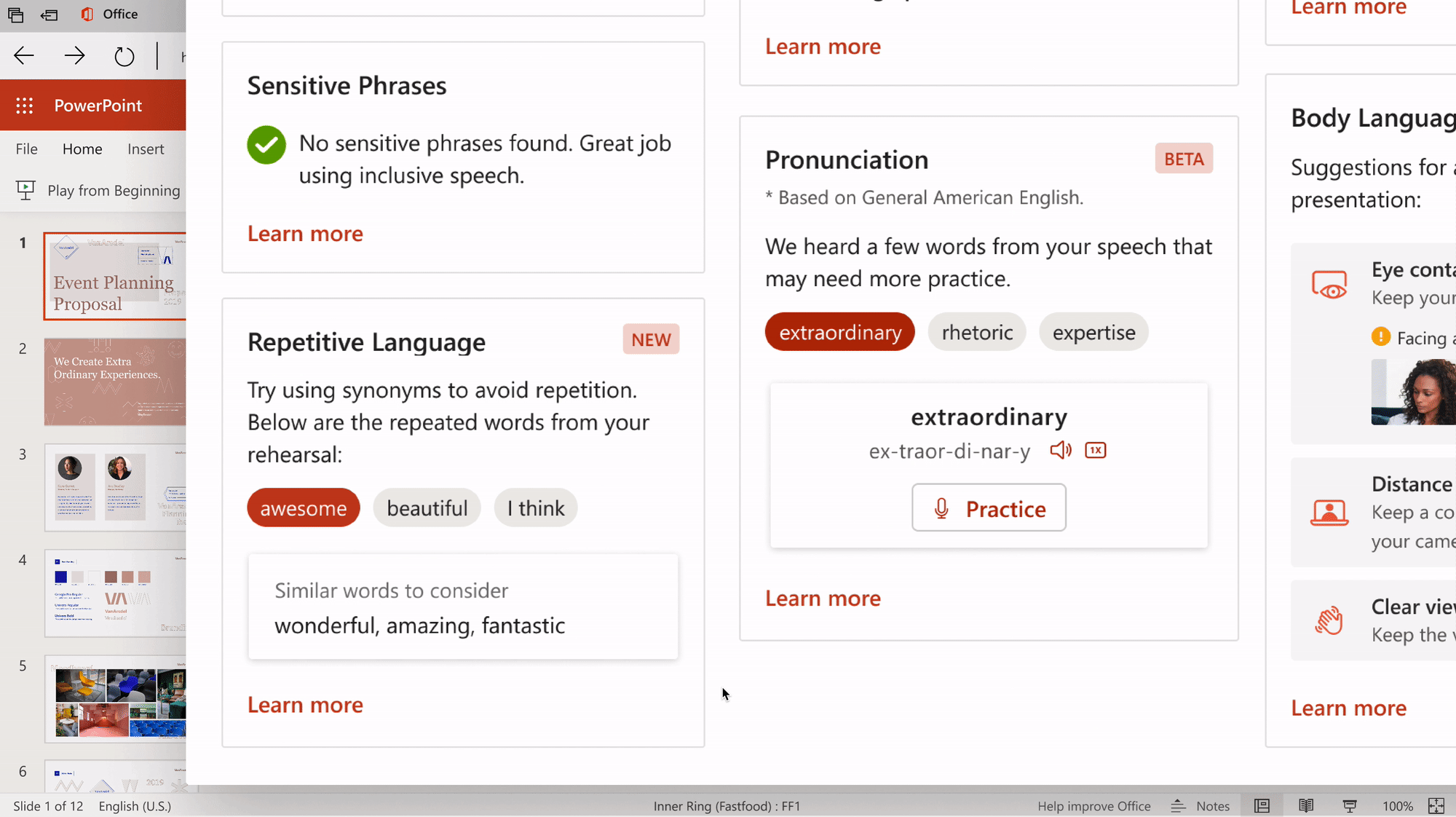The height and width of the screenshot is (817, 1456).
Task: Adjust the 100% zoom level
Action: point(1397,805)
